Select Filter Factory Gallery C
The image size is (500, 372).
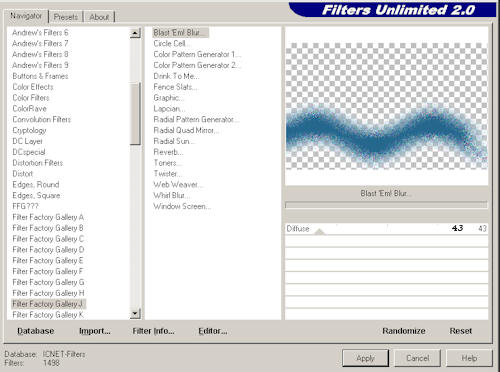[48, 239]
